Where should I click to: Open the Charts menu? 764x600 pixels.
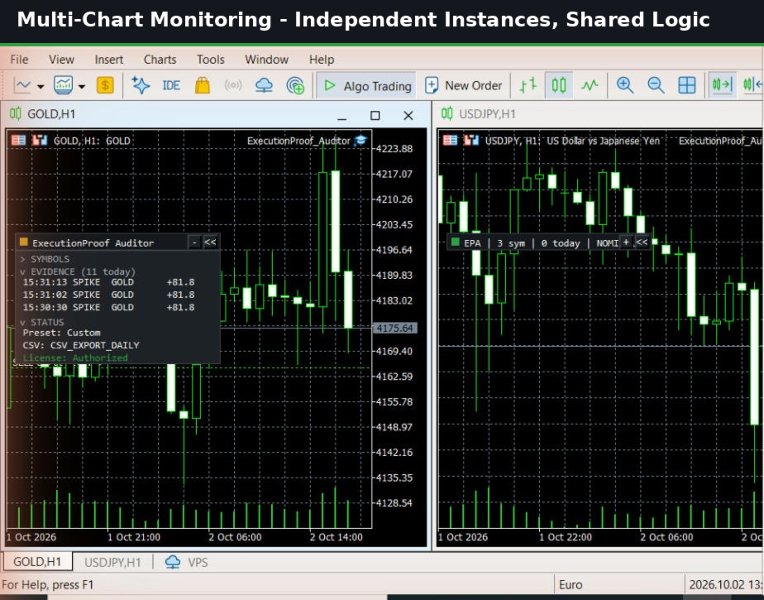160,59
